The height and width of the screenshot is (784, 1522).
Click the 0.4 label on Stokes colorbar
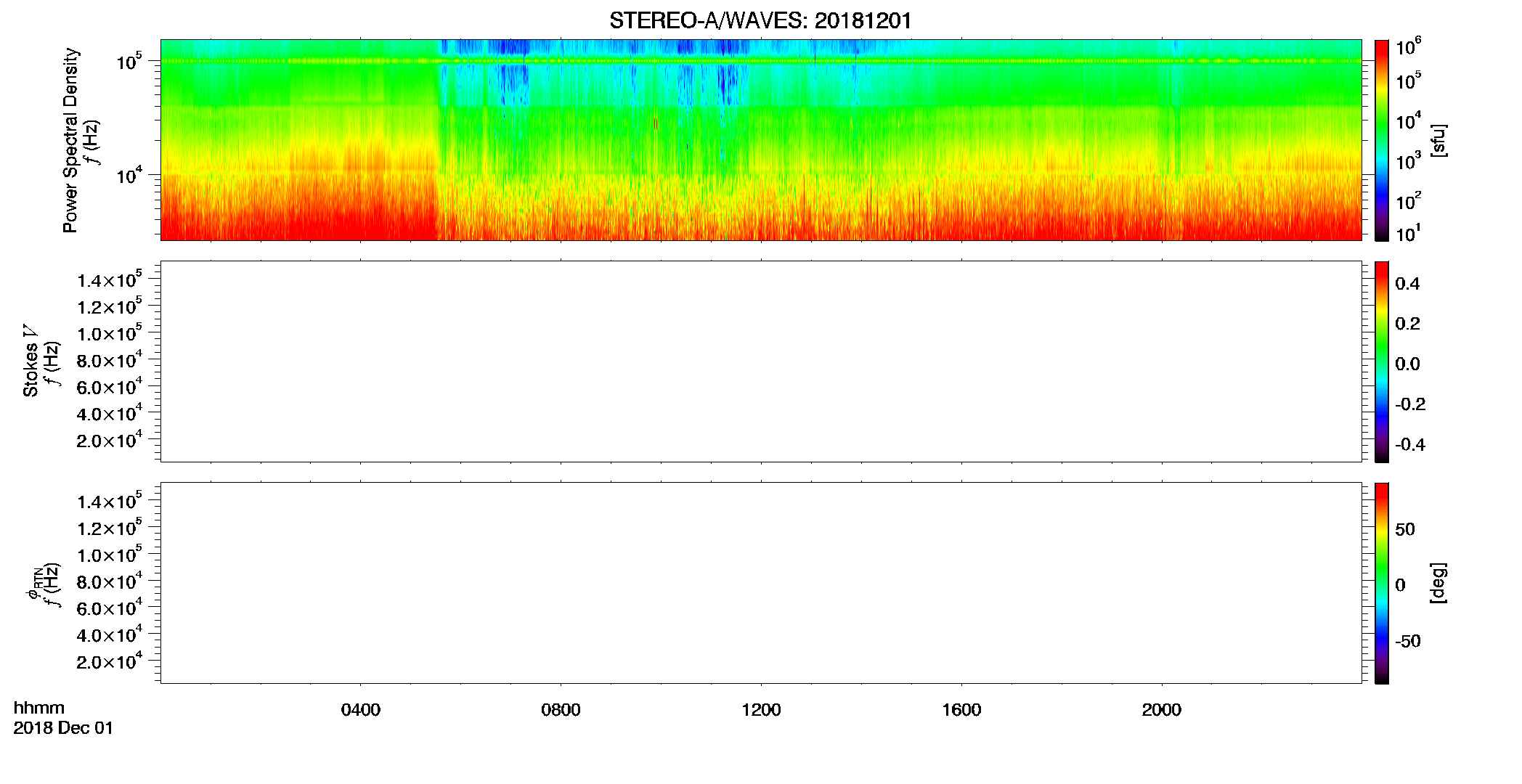[x=1407, y=284]
